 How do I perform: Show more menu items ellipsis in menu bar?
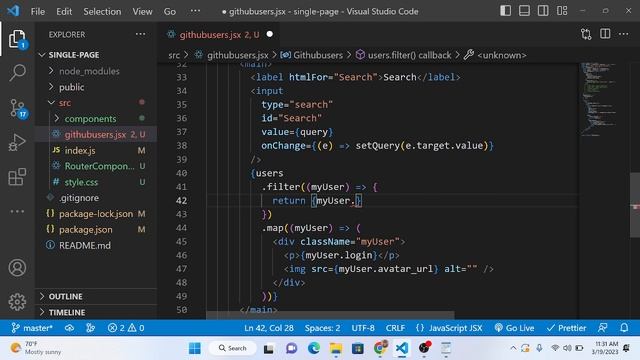pyautogui.click(x=196, y=11)
